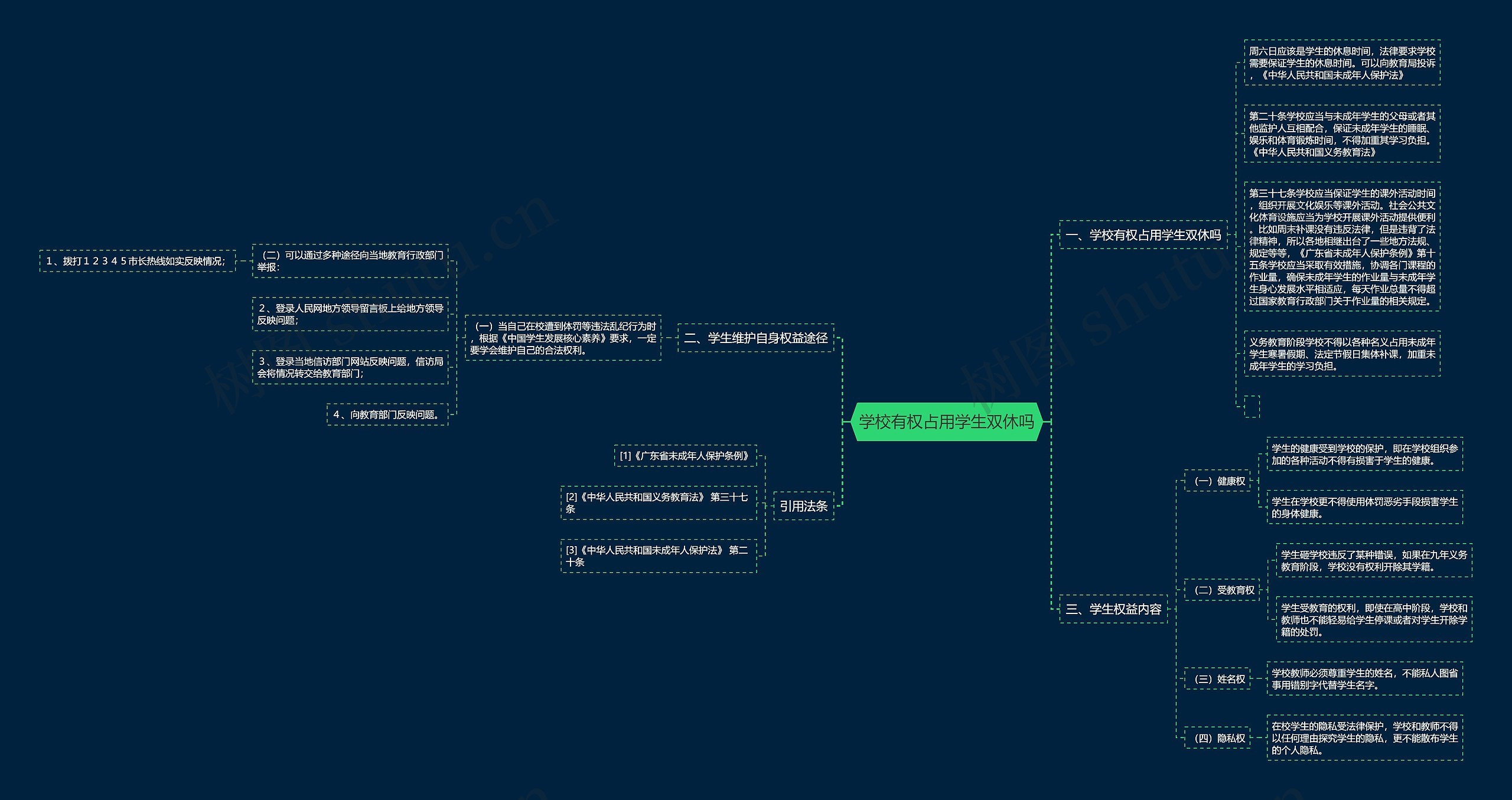
Task: Select the (二) 受教育权 node
Action: (x=1223, y=590)
